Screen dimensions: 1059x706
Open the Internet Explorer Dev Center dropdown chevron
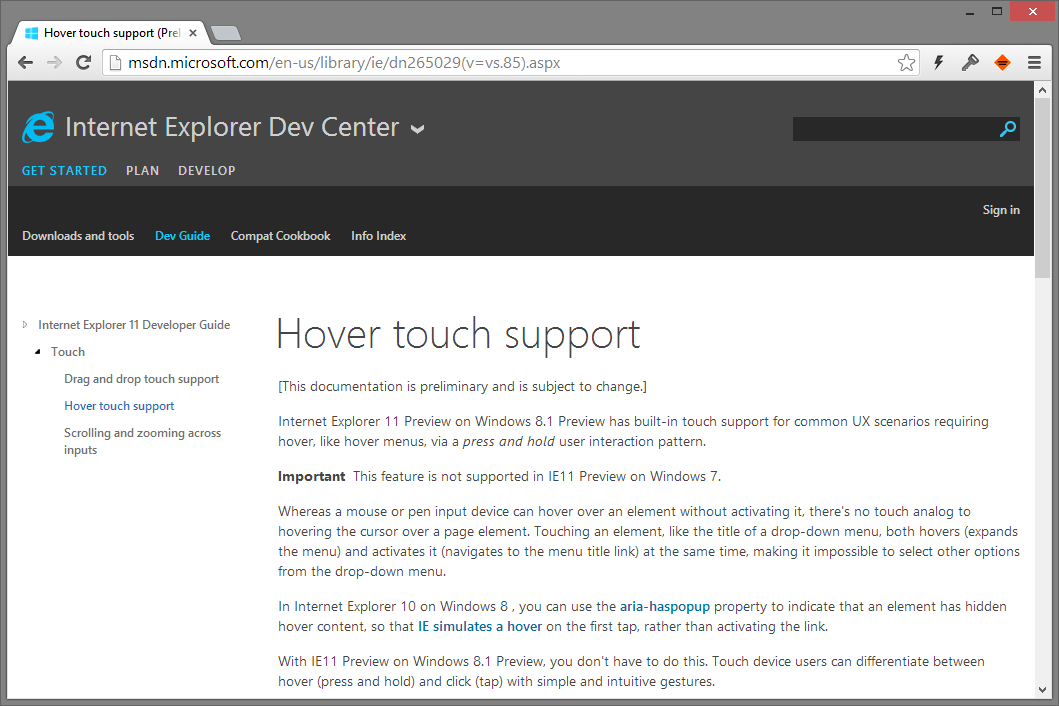click(418, 129)
